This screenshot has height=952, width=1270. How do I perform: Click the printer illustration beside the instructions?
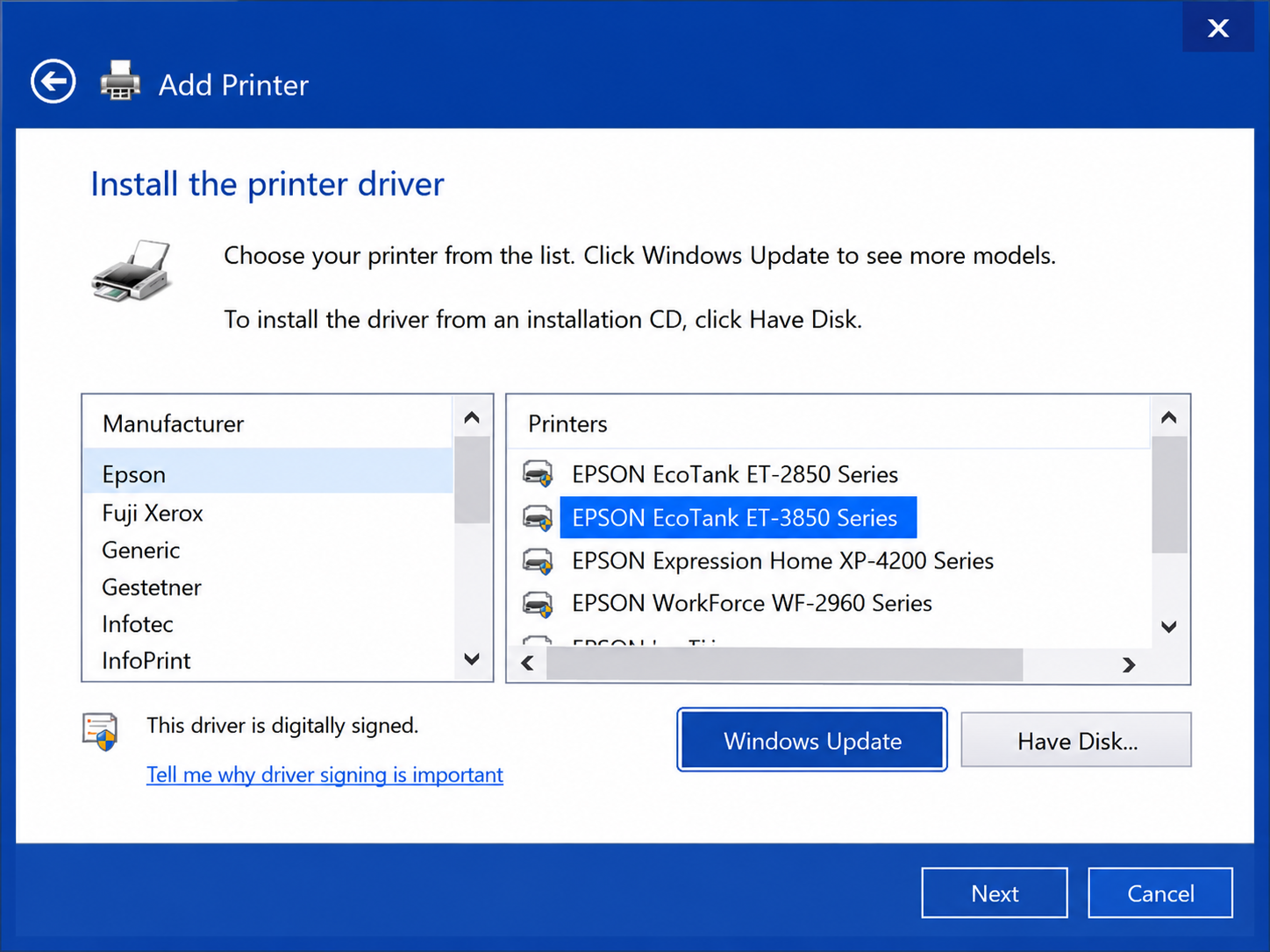(x=132, y=271)
